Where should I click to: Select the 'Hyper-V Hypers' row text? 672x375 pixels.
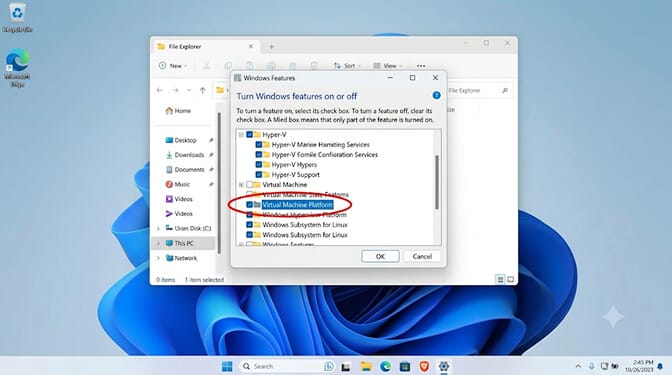294,165
